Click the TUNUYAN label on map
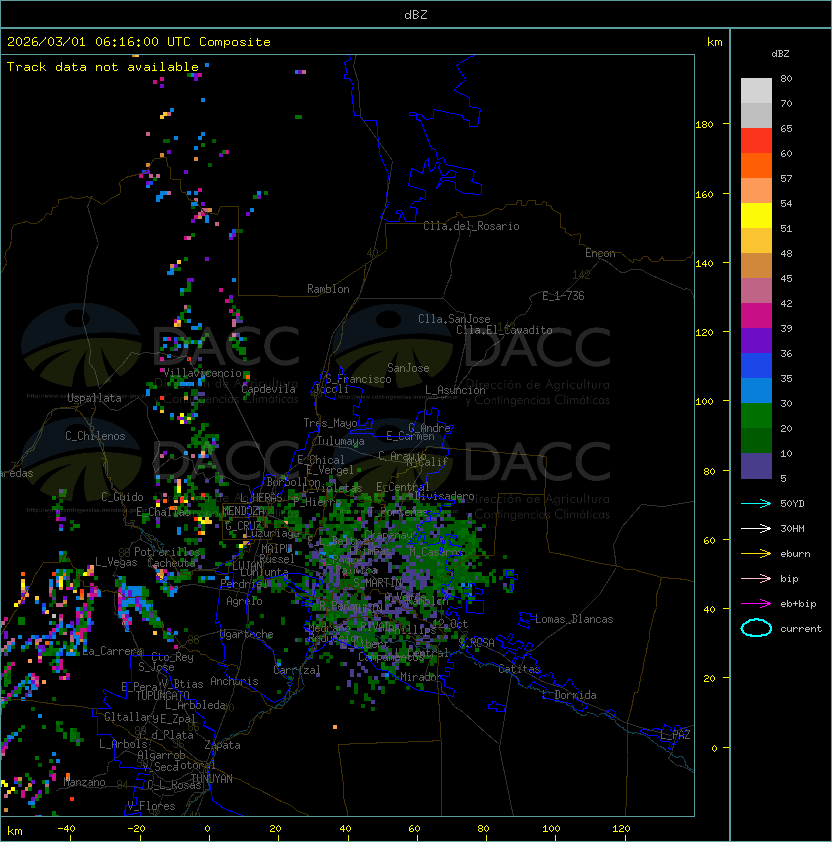 (x=212, y=778)
